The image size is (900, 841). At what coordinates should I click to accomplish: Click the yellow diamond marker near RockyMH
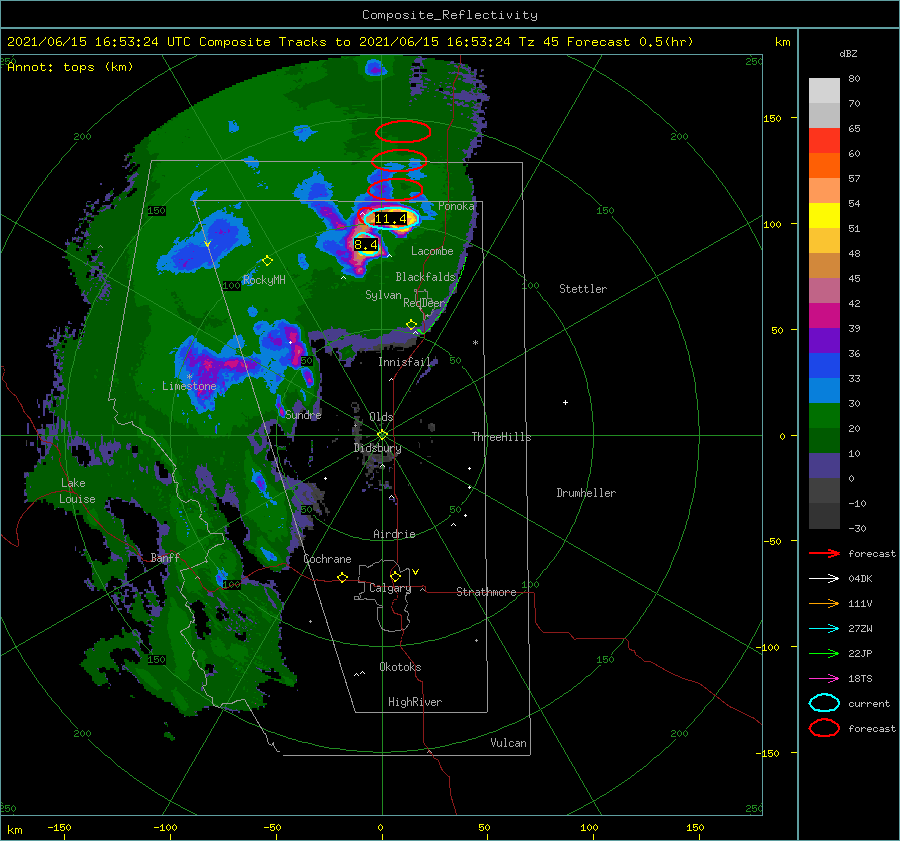click(x=267, y=261)
